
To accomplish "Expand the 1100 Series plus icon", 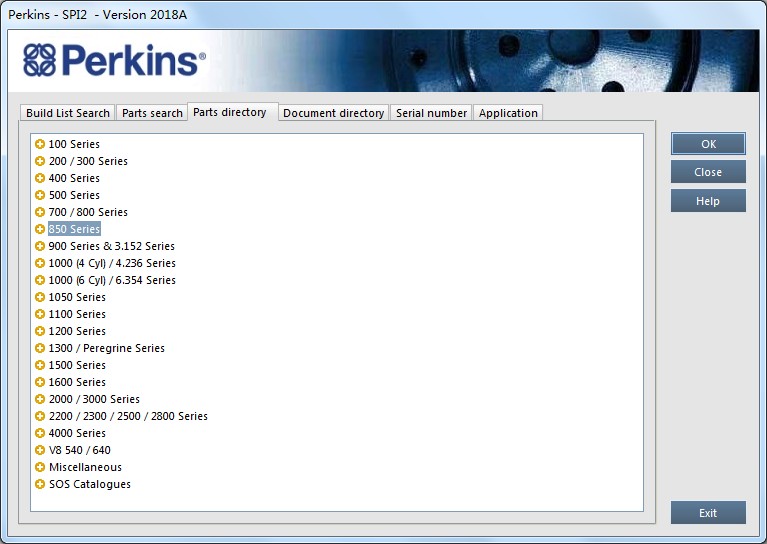I will 40,314.
